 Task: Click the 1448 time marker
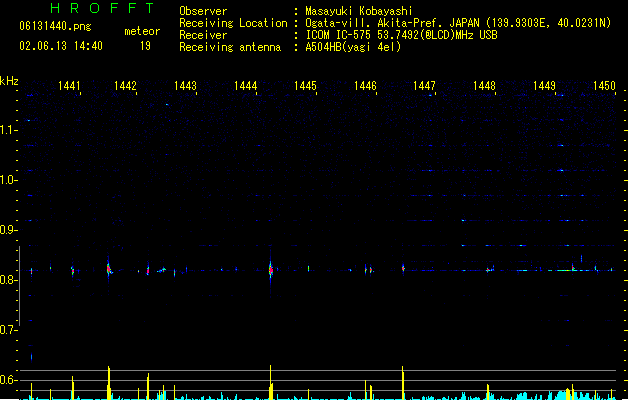coord(484,85)
